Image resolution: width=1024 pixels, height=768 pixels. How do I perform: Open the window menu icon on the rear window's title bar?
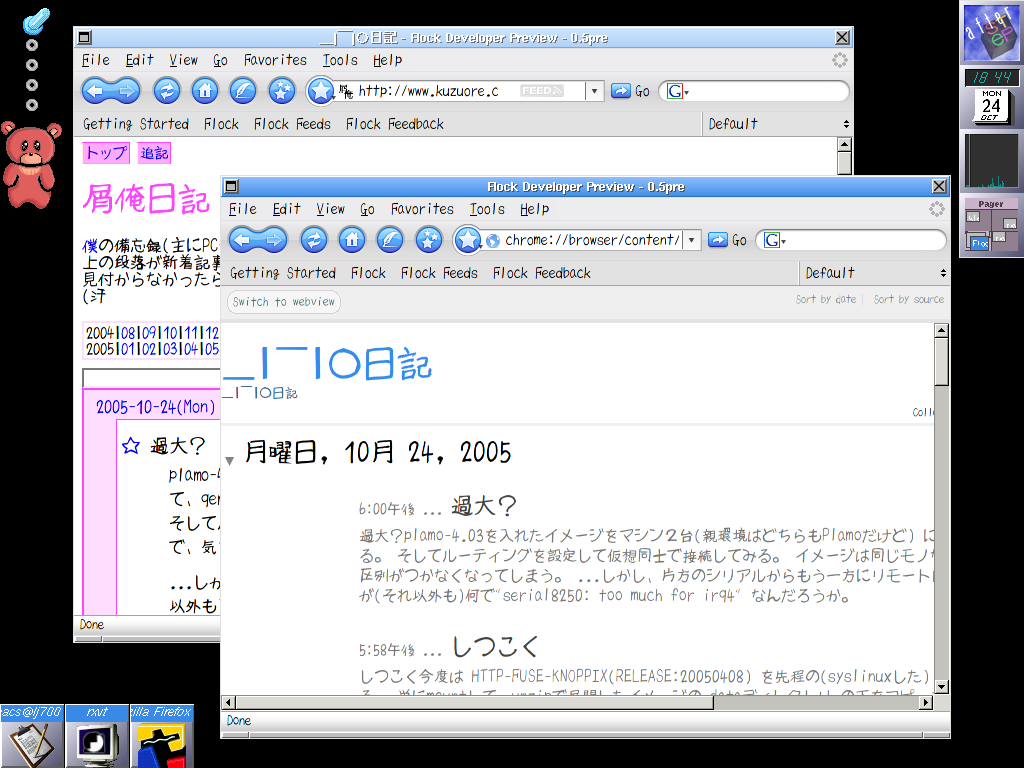pyautogui.click(x=84, y=38)
